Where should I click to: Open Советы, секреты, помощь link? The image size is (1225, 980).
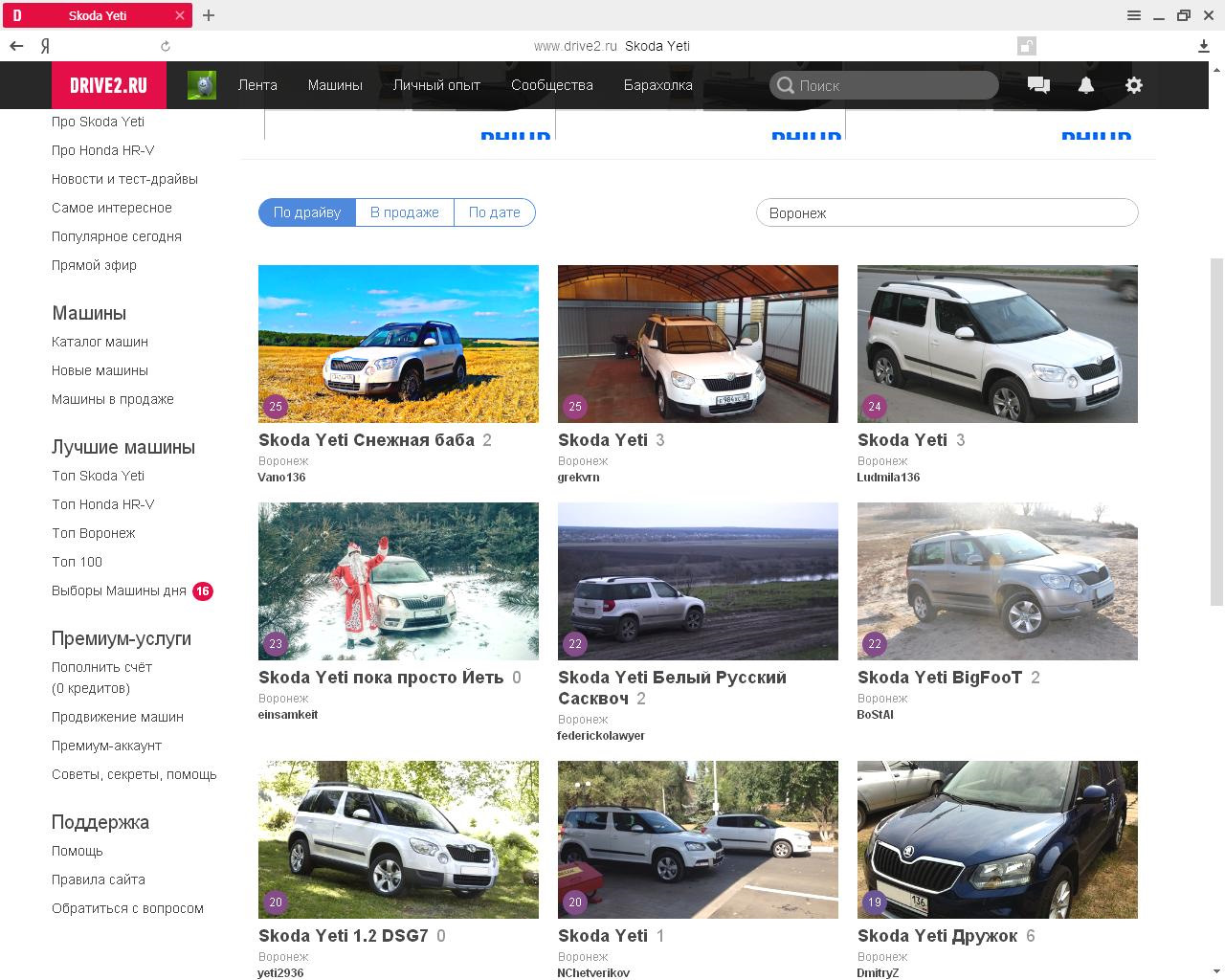[134, 774]
